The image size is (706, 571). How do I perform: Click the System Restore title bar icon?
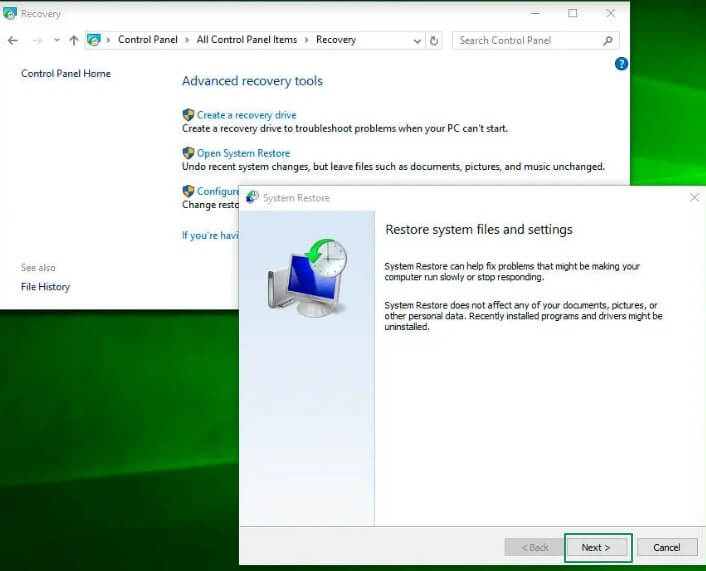(x=252, y=198)
